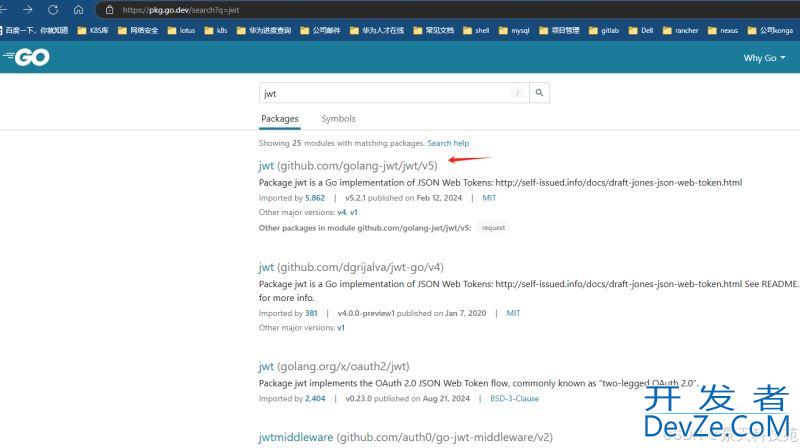Switch to the Symbols tab
Image resolution: width=800 pixels, height=448 pixels.
338,118
